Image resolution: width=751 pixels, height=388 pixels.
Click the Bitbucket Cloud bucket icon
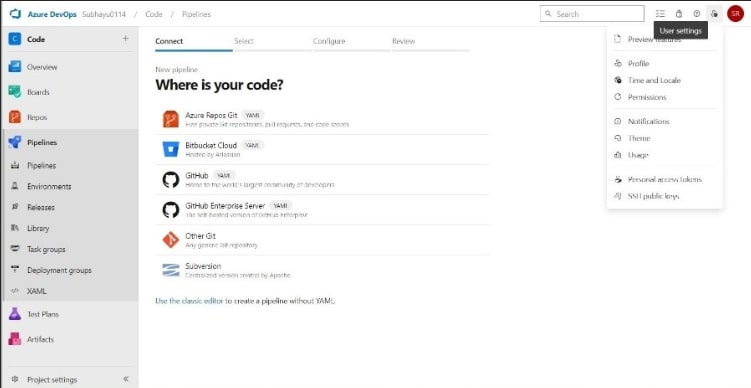(171, 149)
